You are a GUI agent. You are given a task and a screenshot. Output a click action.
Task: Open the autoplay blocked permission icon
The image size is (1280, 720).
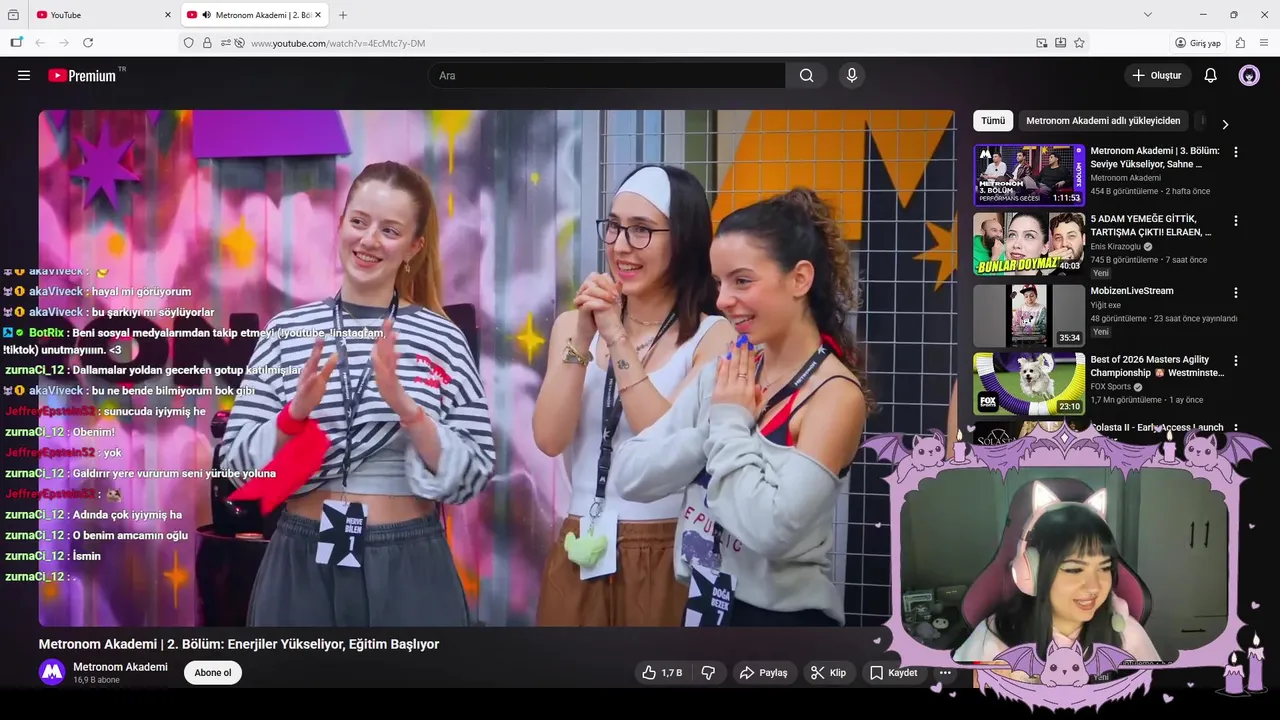[x=239, y=43]
